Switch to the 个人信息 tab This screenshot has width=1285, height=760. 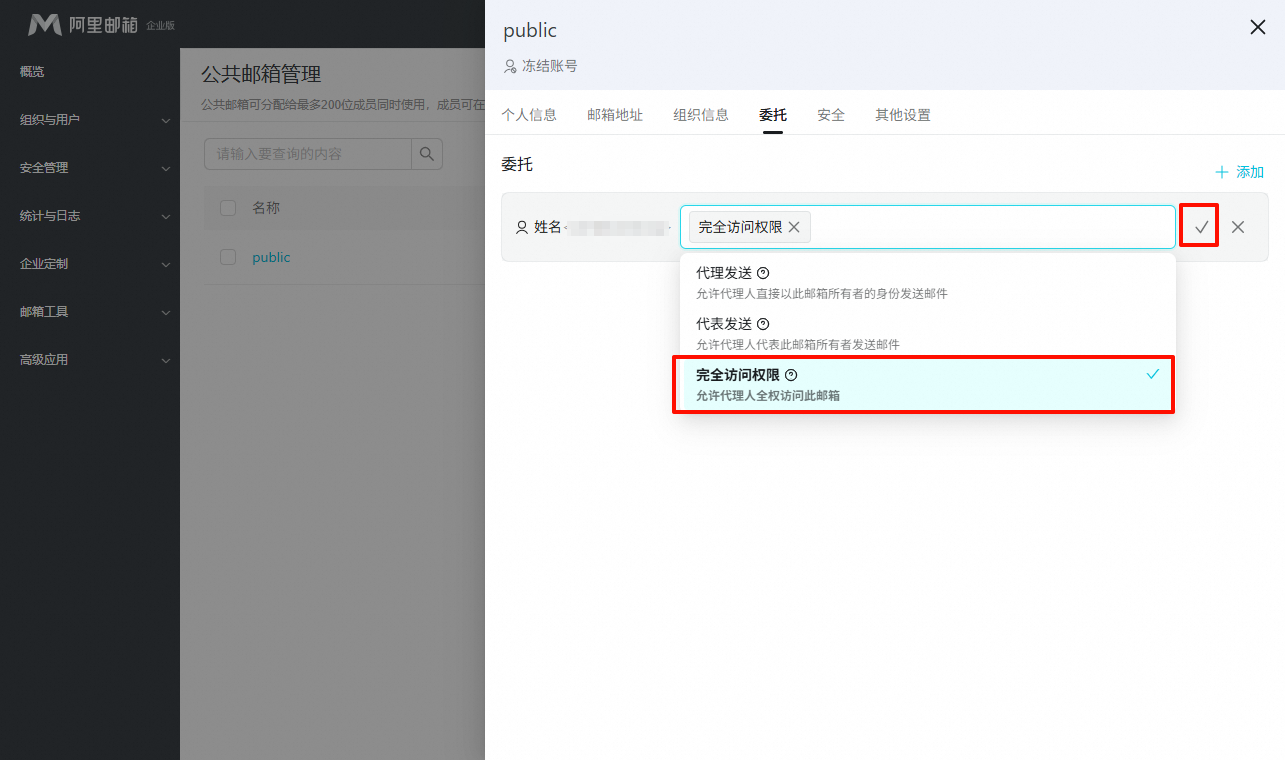coord(529,115)
